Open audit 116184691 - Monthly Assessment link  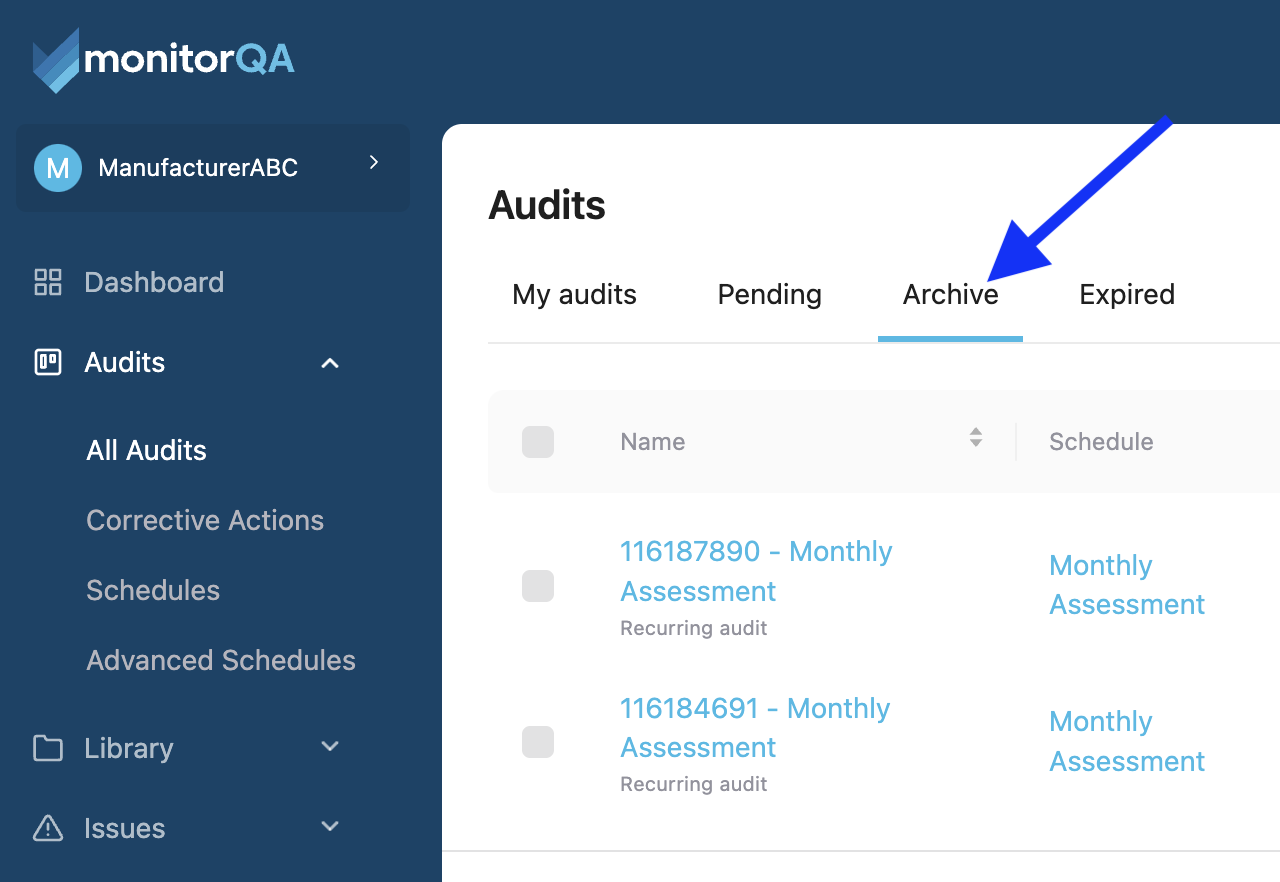pyautogui.click(x=755, y=728)
